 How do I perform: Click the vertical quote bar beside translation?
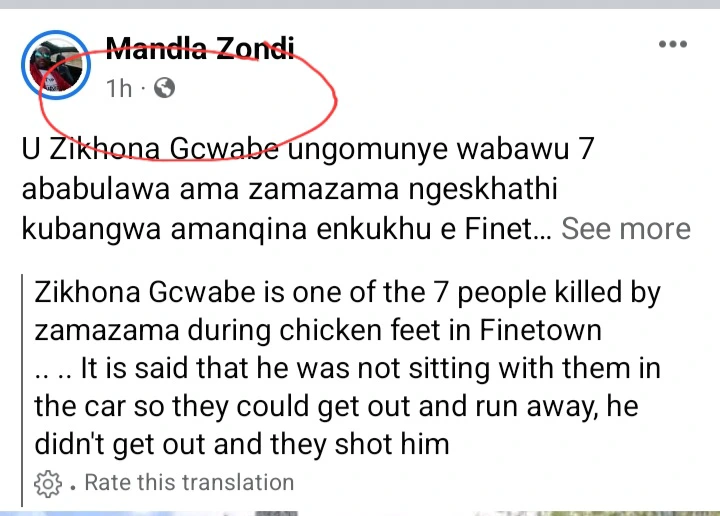pyautogui.click(x=22, y=390)
